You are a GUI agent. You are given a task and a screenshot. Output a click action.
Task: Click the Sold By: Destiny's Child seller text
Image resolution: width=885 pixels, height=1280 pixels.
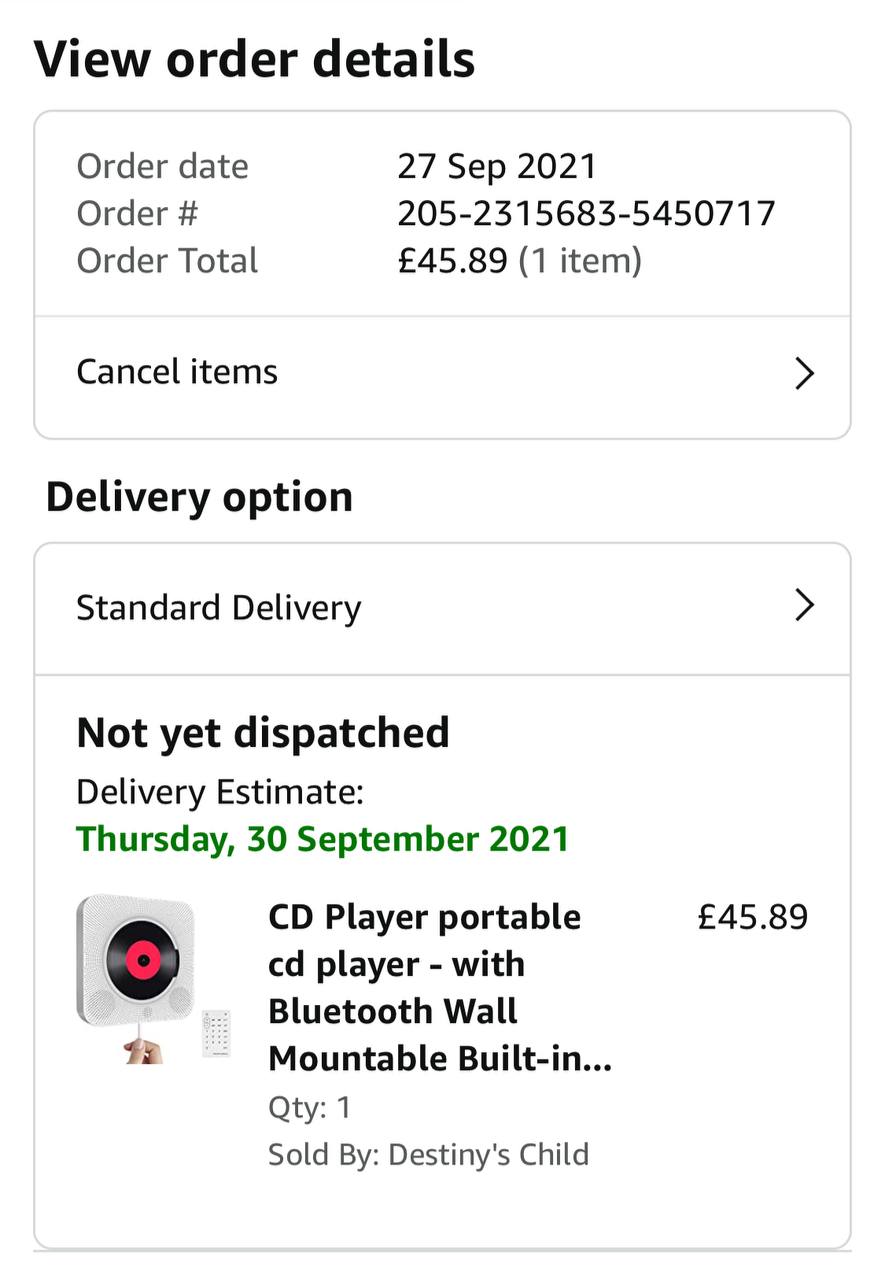pos(428,1155)
